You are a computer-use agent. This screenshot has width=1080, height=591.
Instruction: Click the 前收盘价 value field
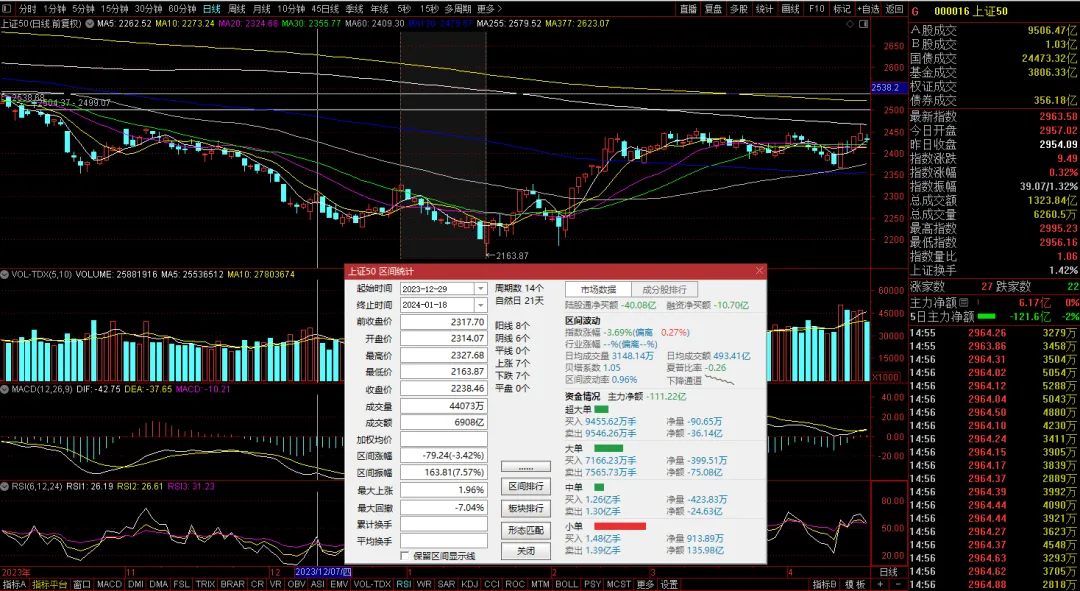[444, 322]
